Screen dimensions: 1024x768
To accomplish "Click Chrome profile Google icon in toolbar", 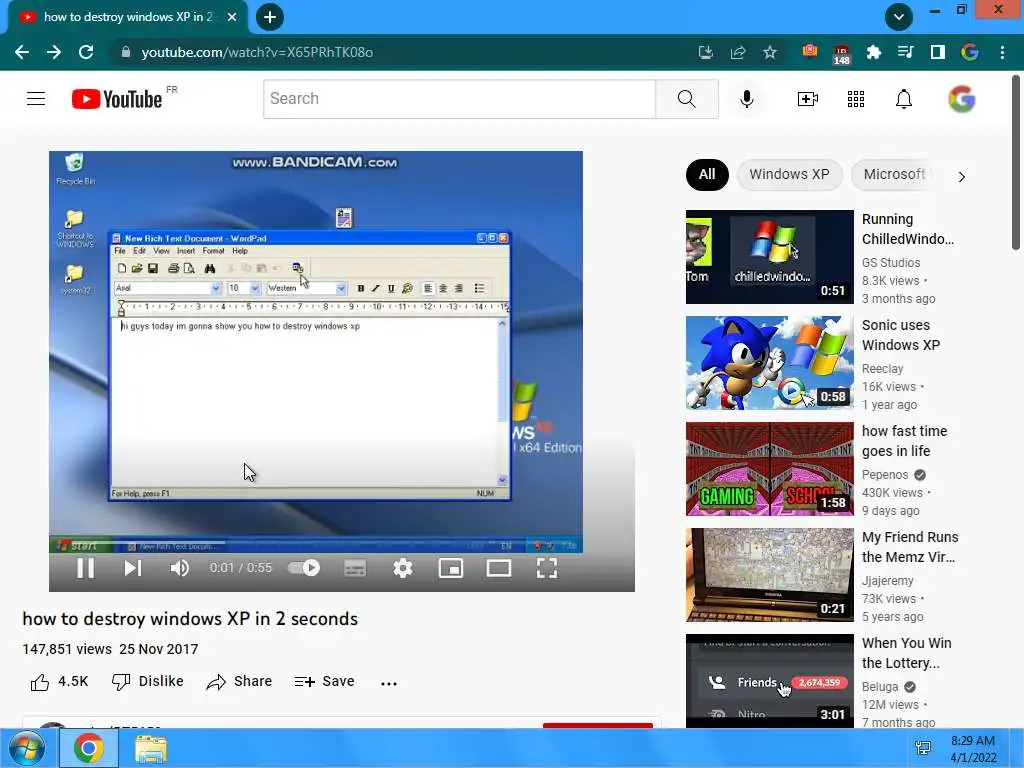I will pyautogui.click(x=970, y=52).
